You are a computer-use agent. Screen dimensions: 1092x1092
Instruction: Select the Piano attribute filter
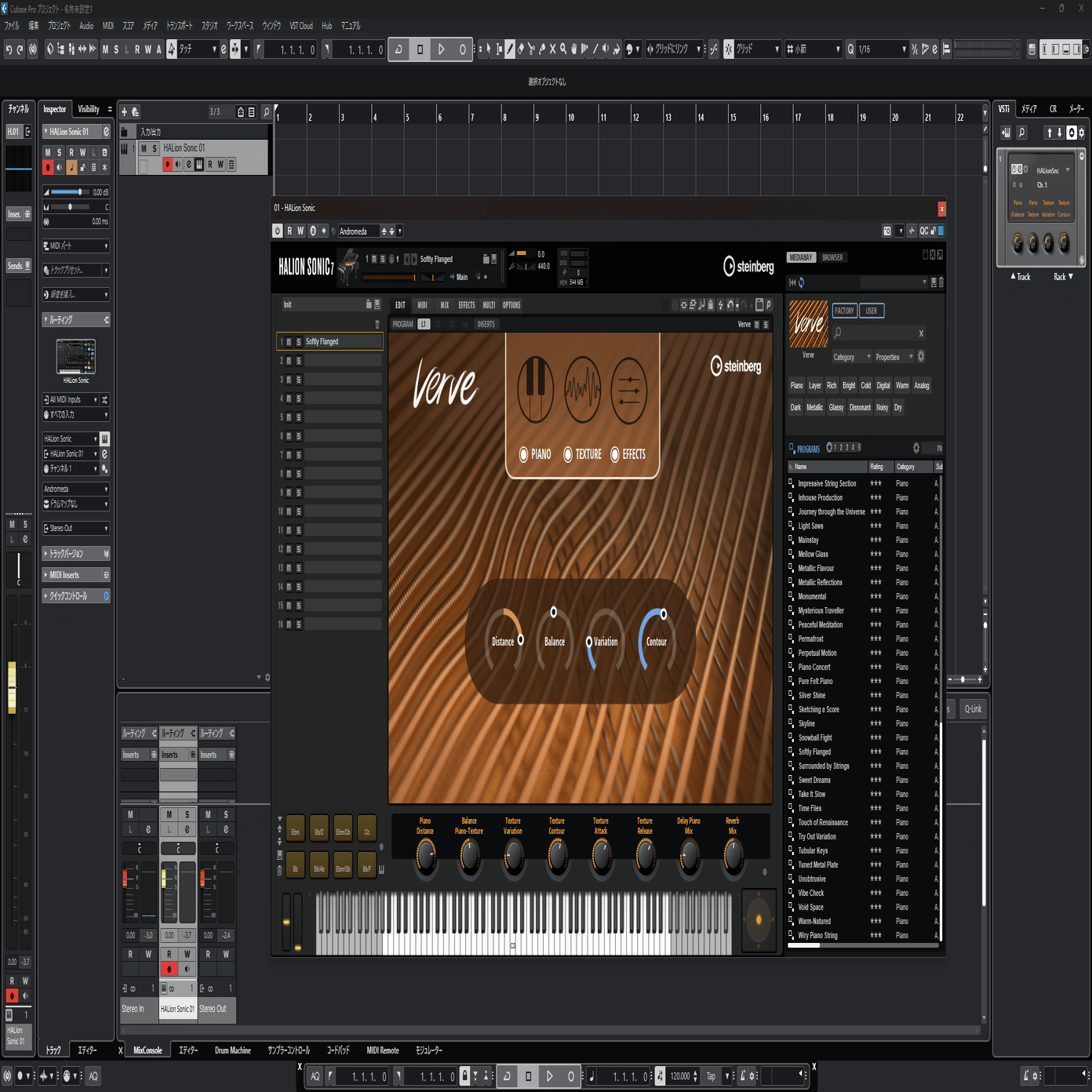pyautogui.click(x=795, y=385)
